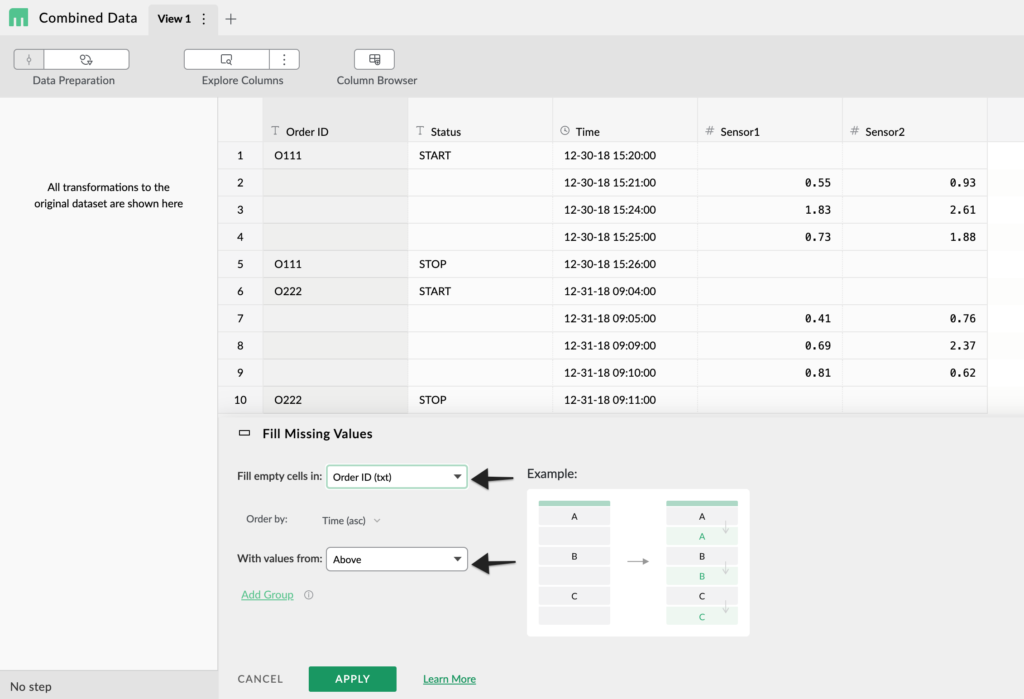
Task: Collapse the Fill Missing Values panel icon
Action: click(244, 433)
